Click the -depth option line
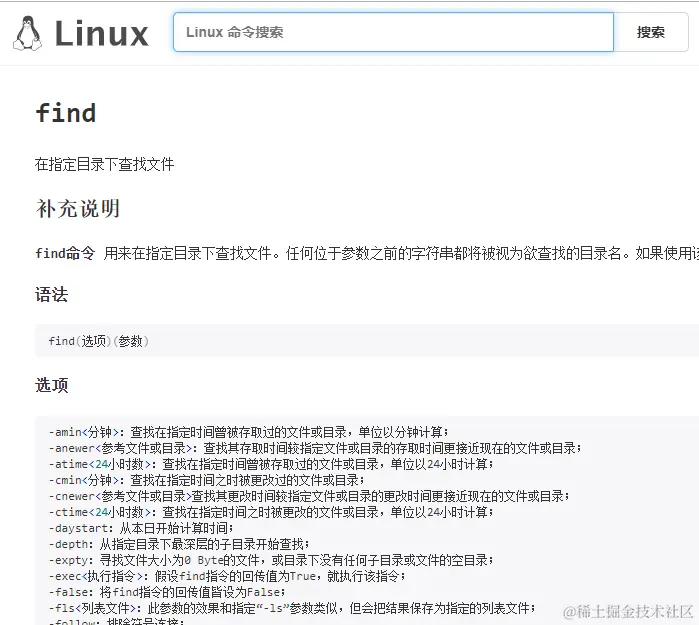 (179, 544)
